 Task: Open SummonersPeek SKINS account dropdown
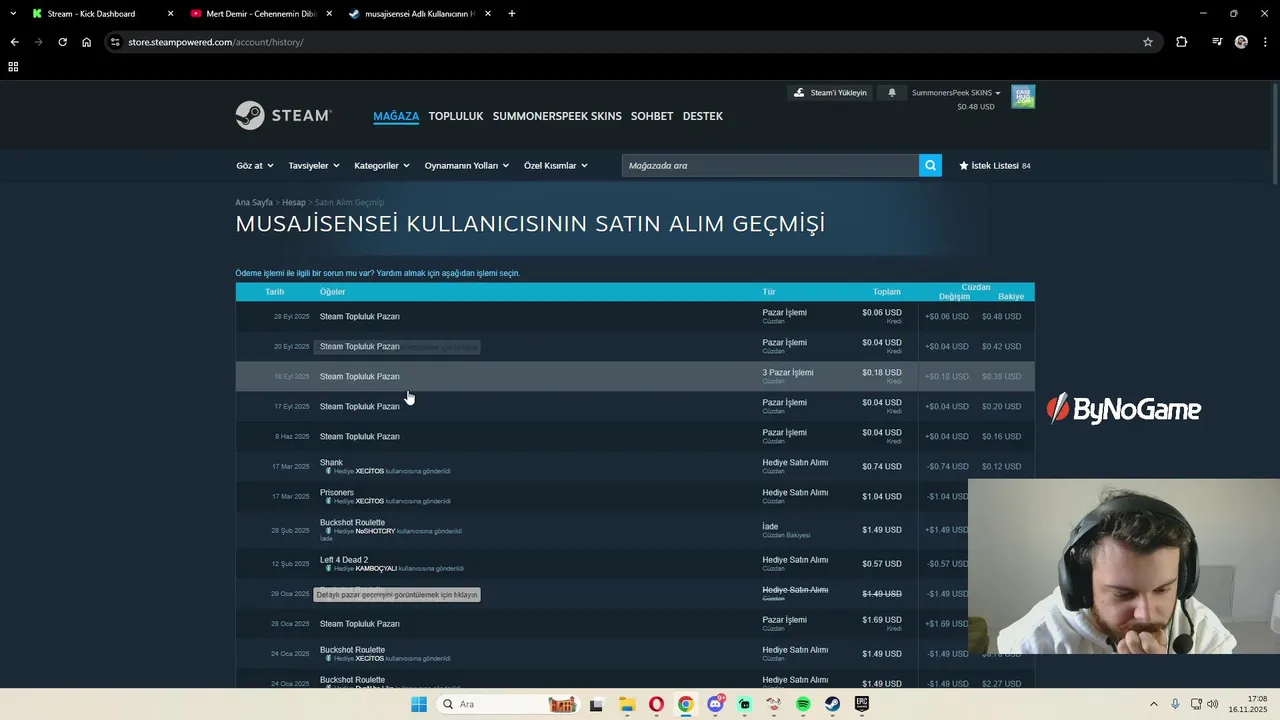pos(956,93)
